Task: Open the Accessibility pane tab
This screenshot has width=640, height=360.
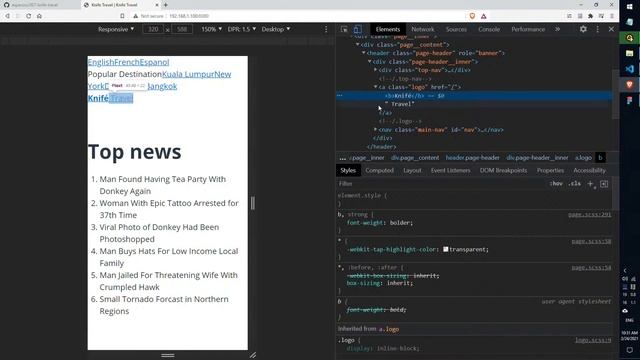Action: 589,170
